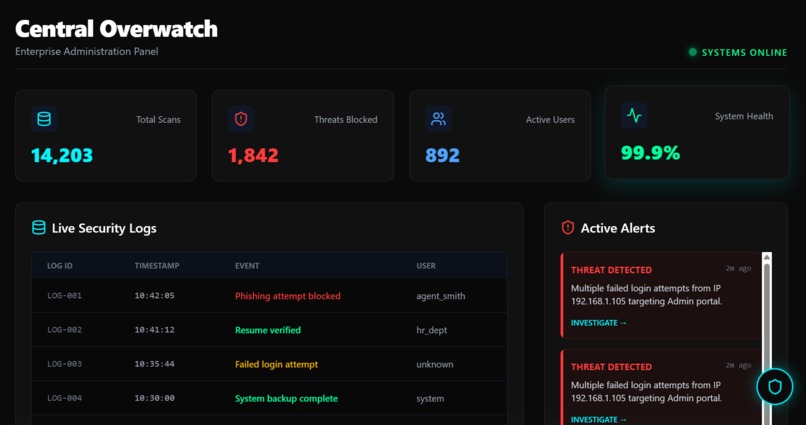Click the shield icon beside Active Alerts heading
The height and width of the screenshot is (425, 806).
click(567, 228)
